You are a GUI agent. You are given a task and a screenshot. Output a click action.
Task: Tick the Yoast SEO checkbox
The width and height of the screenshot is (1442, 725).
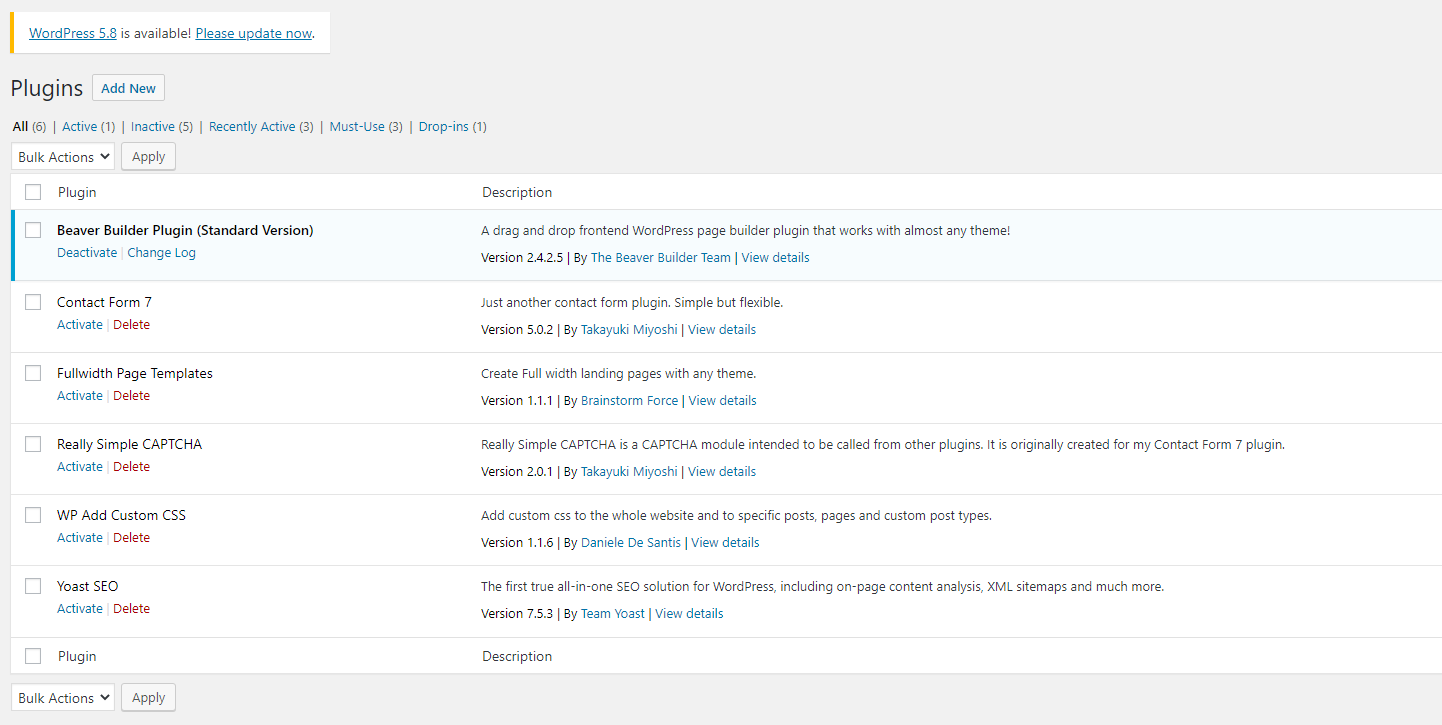pos(33,586)
